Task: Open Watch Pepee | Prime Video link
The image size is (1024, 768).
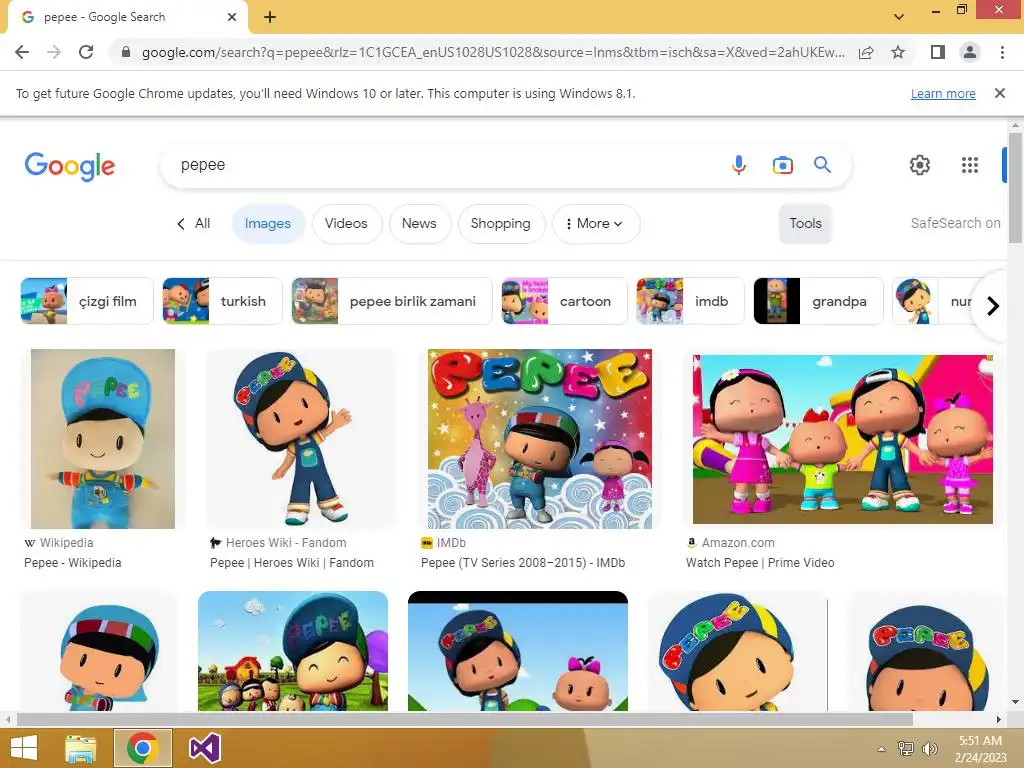Action: coord(760,563)
